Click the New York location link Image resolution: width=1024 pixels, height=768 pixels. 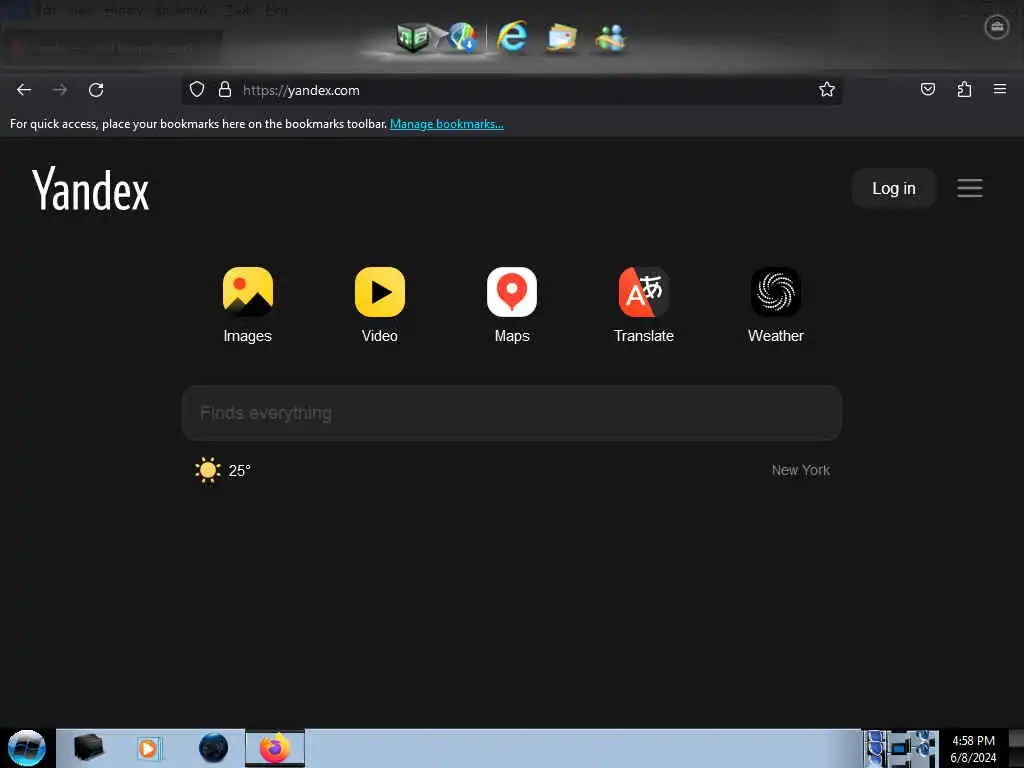801,470
